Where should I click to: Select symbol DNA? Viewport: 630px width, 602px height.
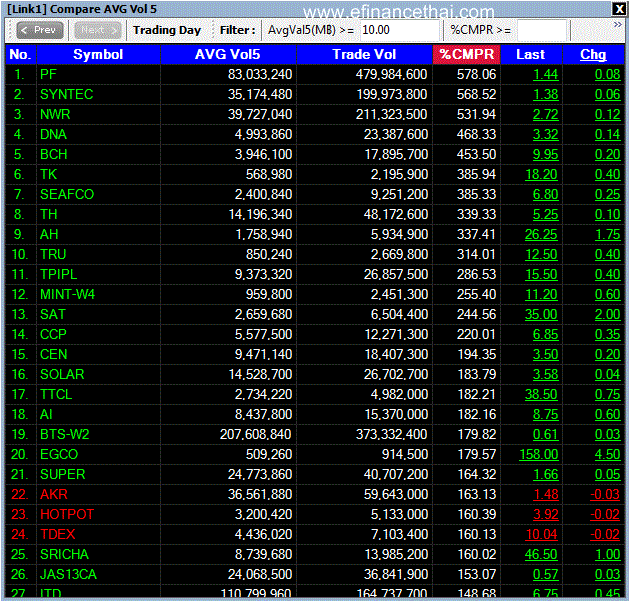(x=53, y=135)
